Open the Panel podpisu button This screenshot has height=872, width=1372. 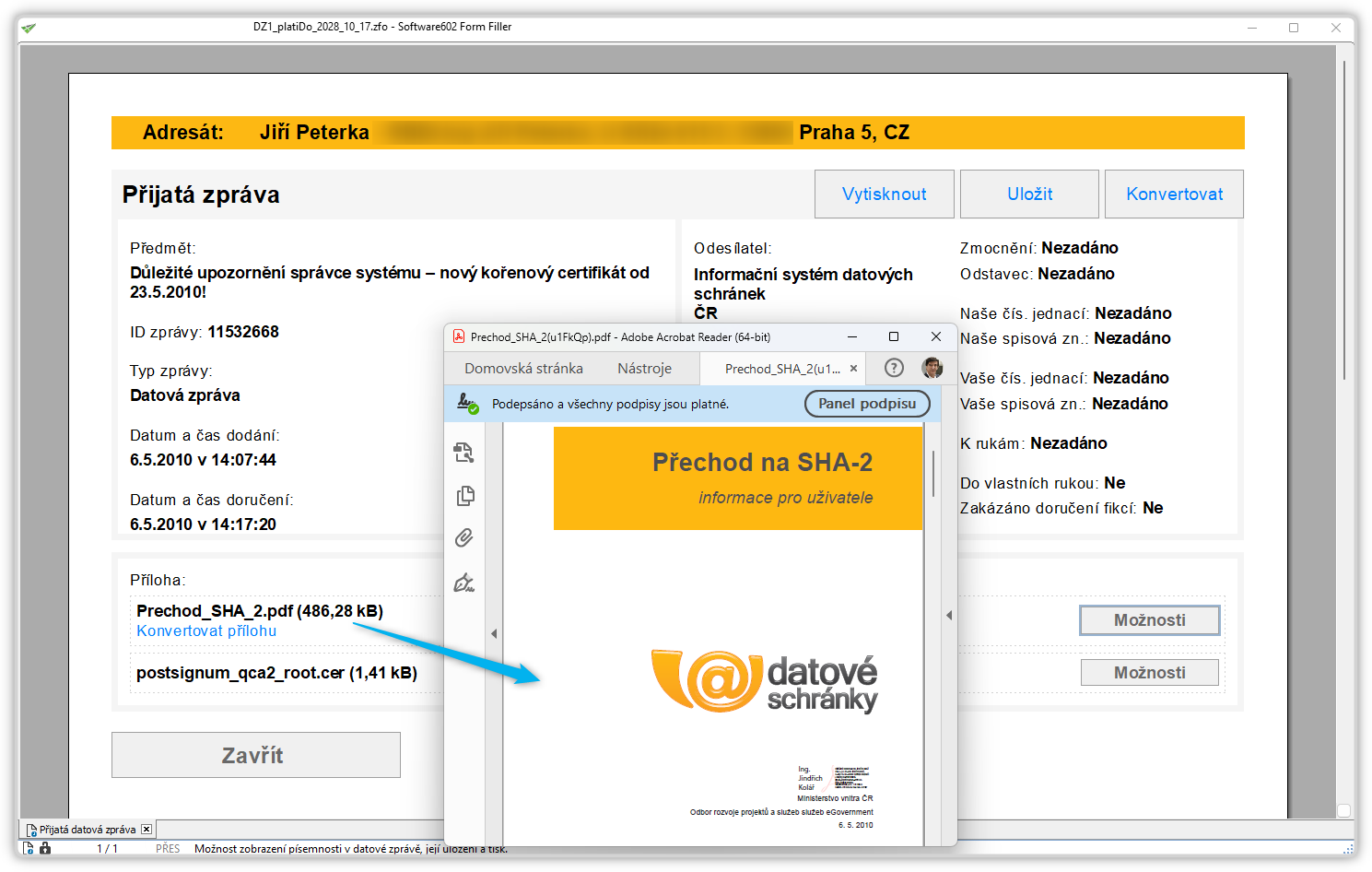tap(867, 404)
